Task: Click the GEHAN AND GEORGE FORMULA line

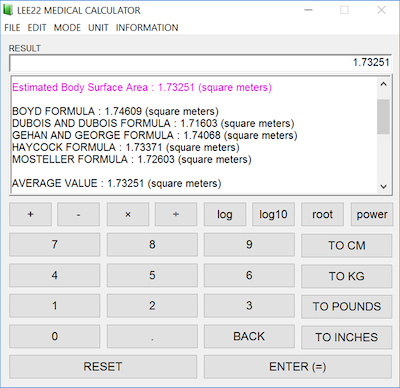Action: 155,135
